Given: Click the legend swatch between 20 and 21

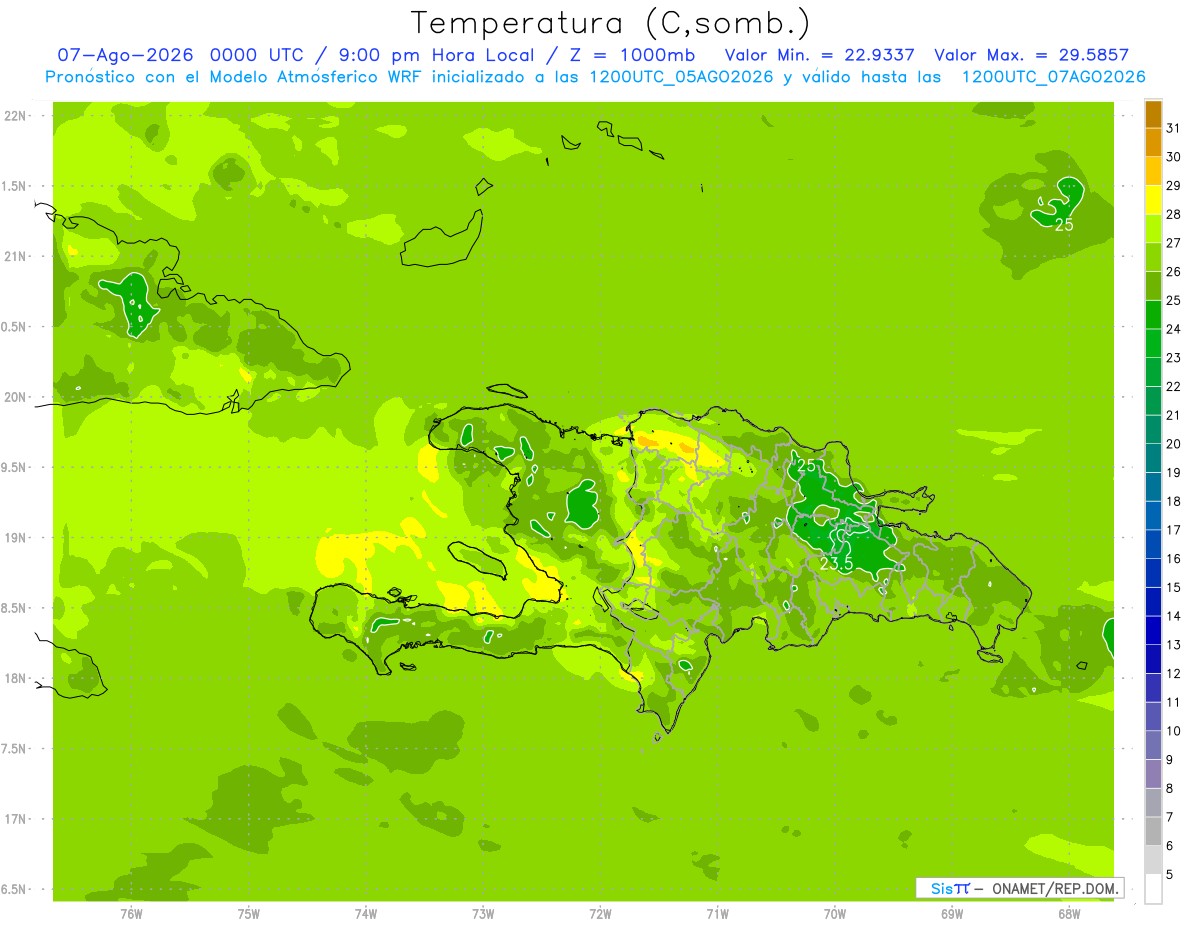Looking at the screenshot, I should [x=1153, y=430].
